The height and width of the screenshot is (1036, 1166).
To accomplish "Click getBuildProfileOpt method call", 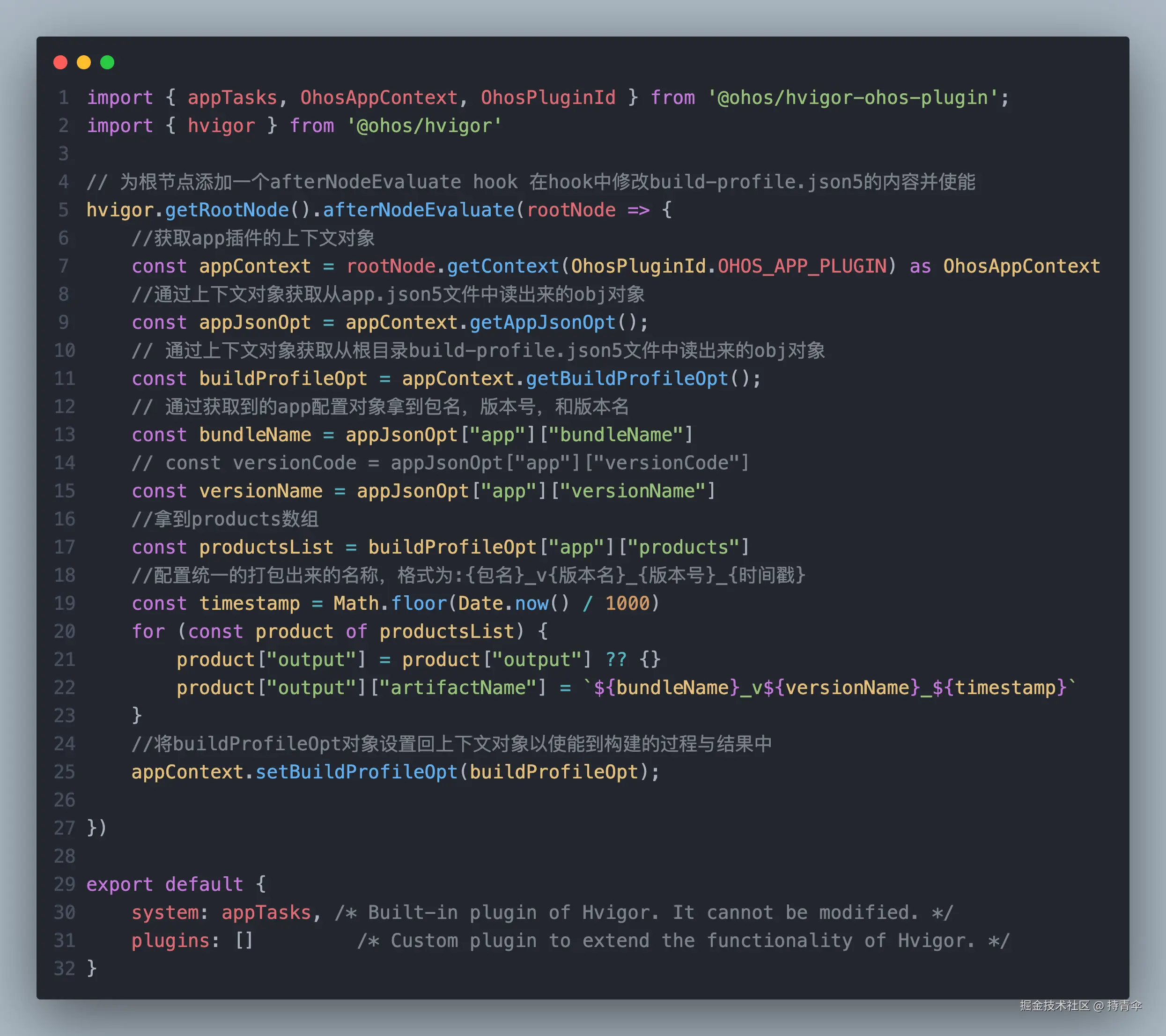I will pos(627,379).
